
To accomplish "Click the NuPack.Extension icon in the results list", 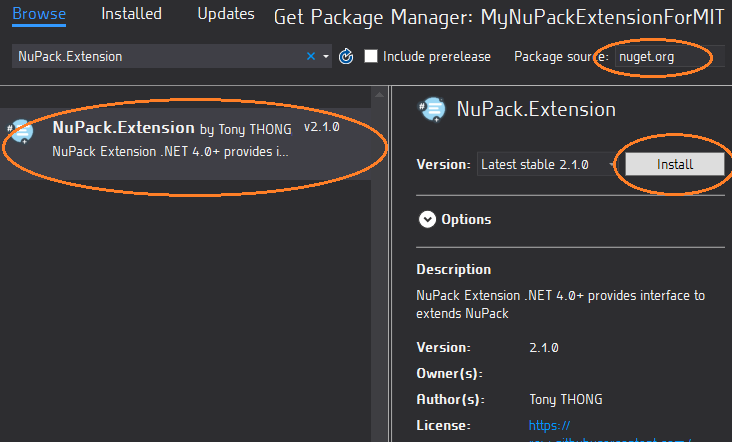I will (21, 131).
